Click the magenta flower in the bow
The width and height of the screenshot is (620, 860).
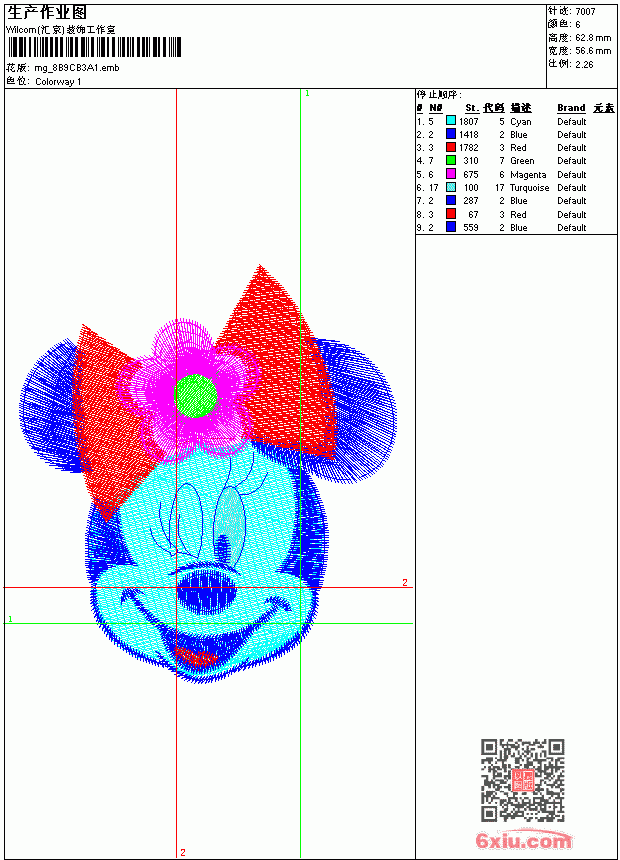[190, 391]
